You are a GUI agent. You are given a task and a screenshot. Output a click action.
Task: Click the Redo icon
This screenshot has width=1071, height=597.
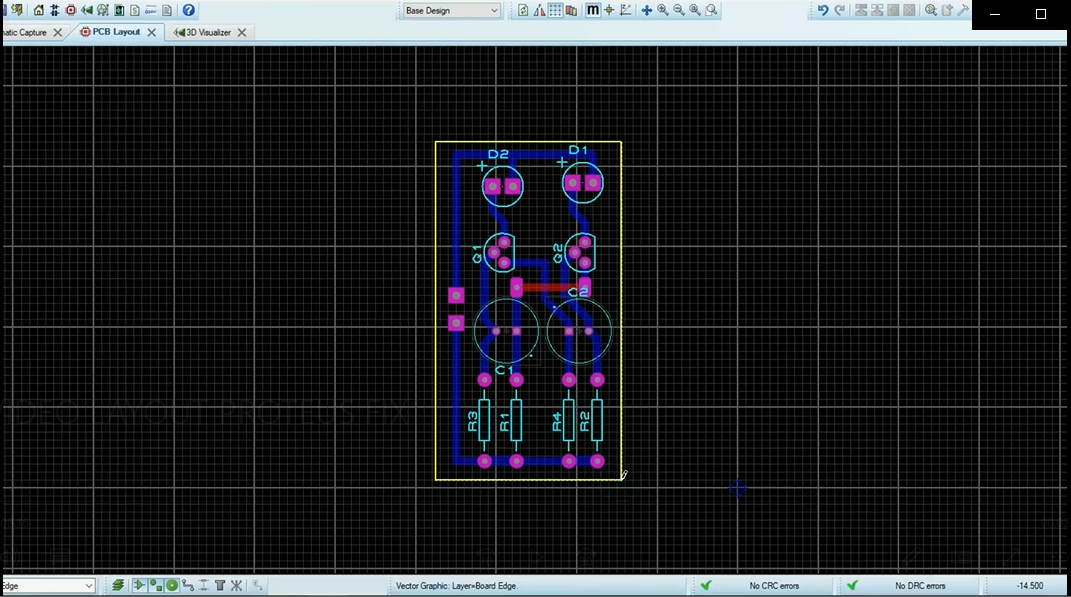pos(841,10)
